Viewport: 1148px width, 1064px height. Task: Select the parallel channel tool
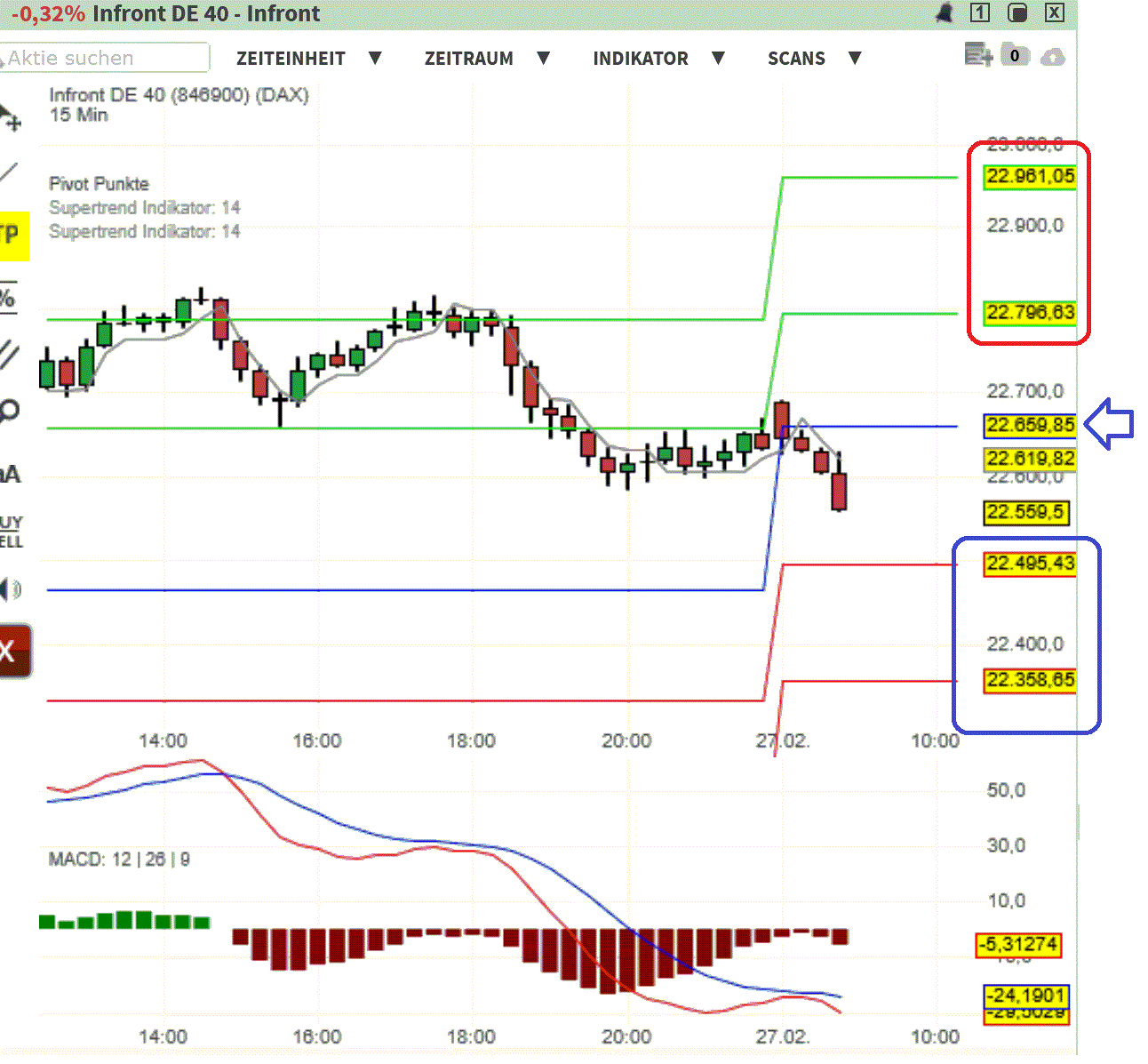(x=11, y=354)
